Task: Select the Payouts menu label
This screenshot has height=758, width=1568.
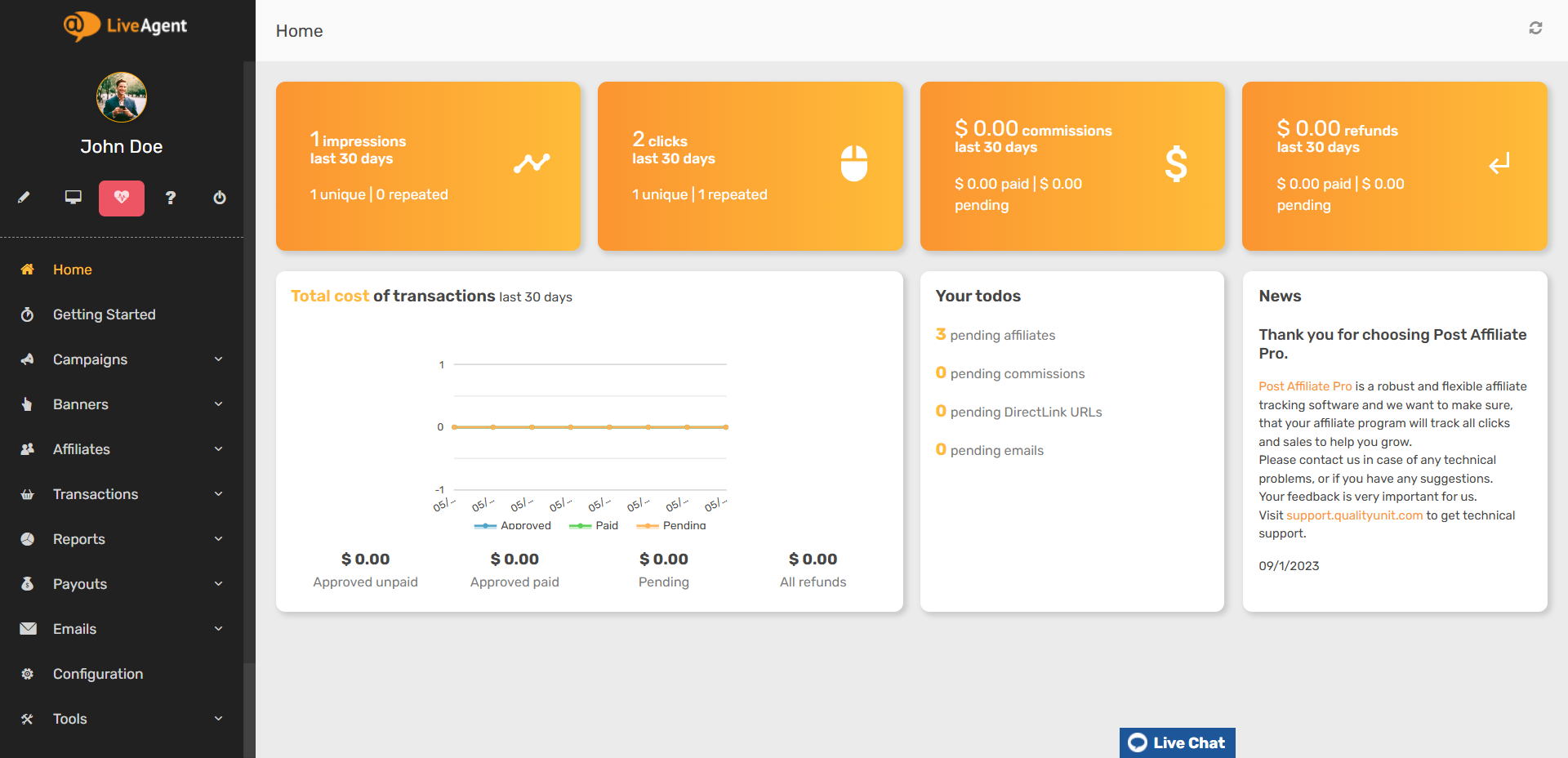Action: (x=80, y=584)
